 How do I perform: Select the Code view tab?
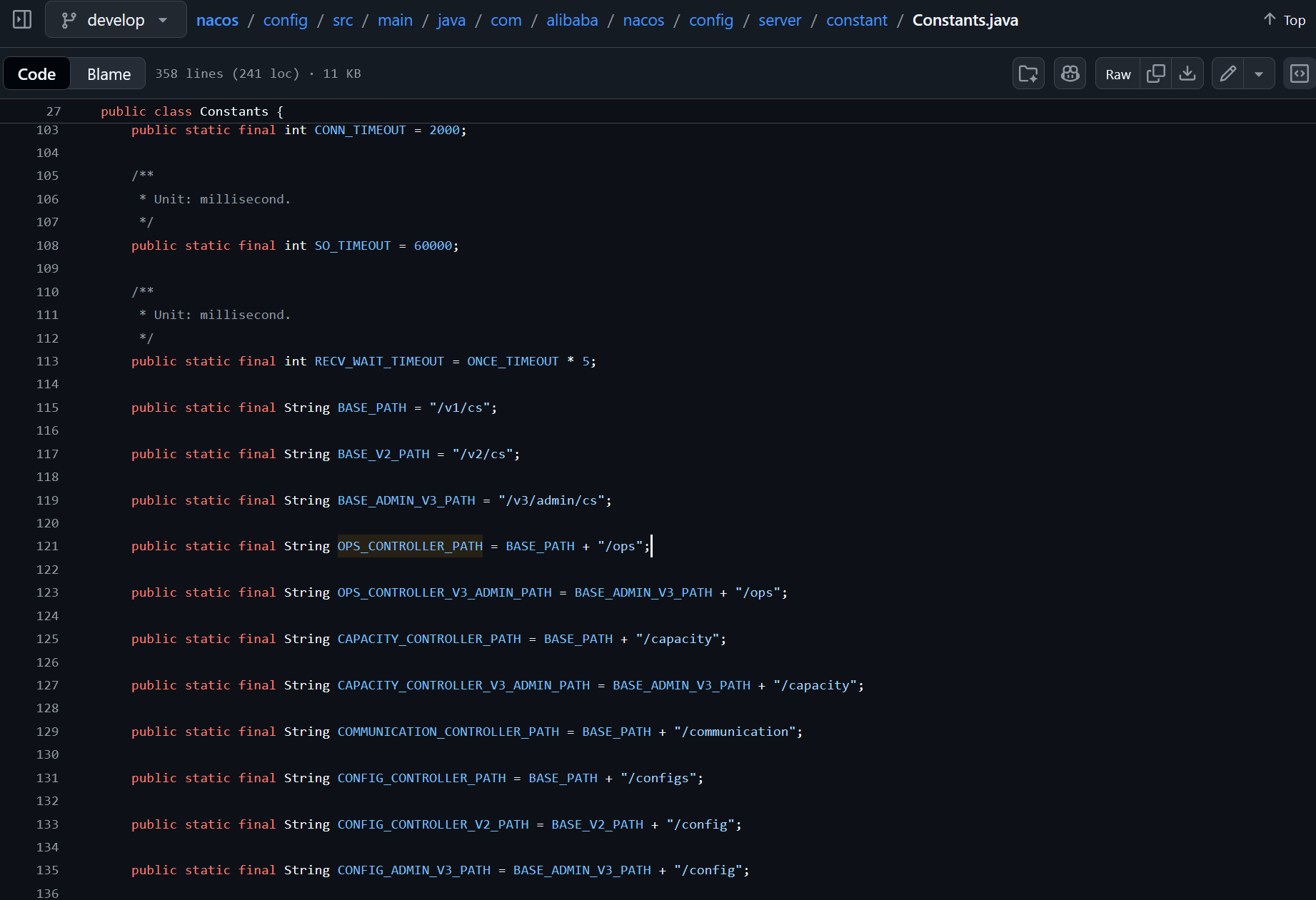click(36, 74)
